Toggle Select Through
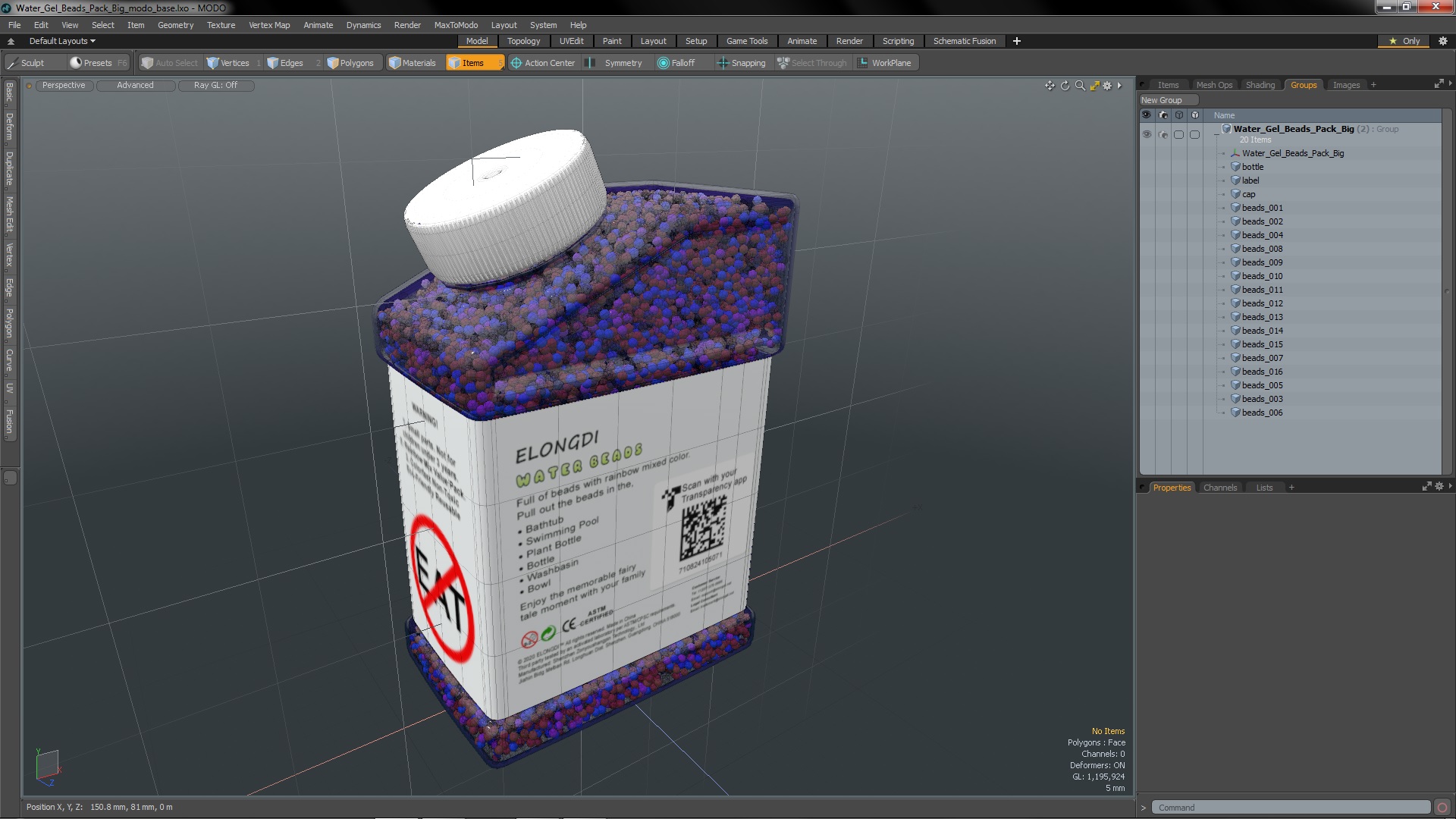Screen dimensions: 1456x819 pos(812,63)
